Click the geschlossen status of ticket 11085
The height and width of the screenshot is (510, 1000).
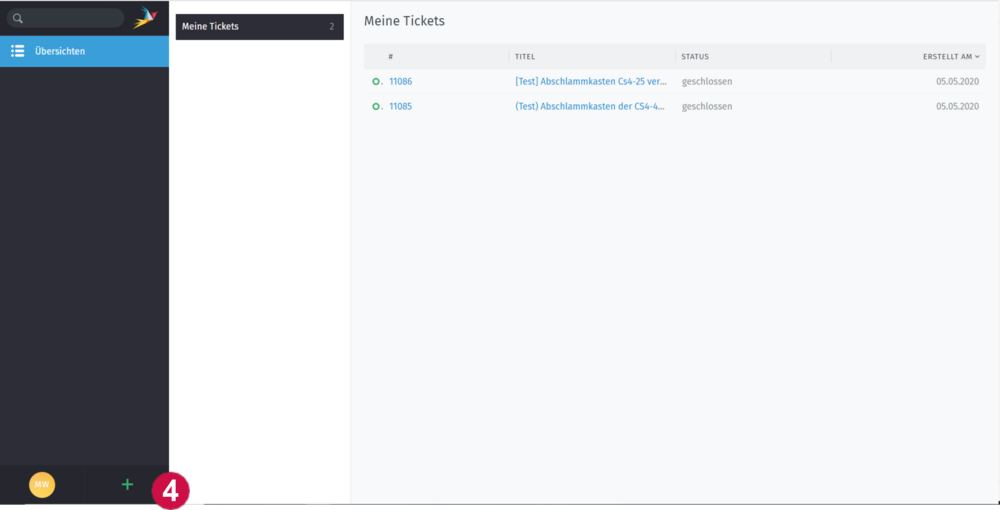[707, 106]
